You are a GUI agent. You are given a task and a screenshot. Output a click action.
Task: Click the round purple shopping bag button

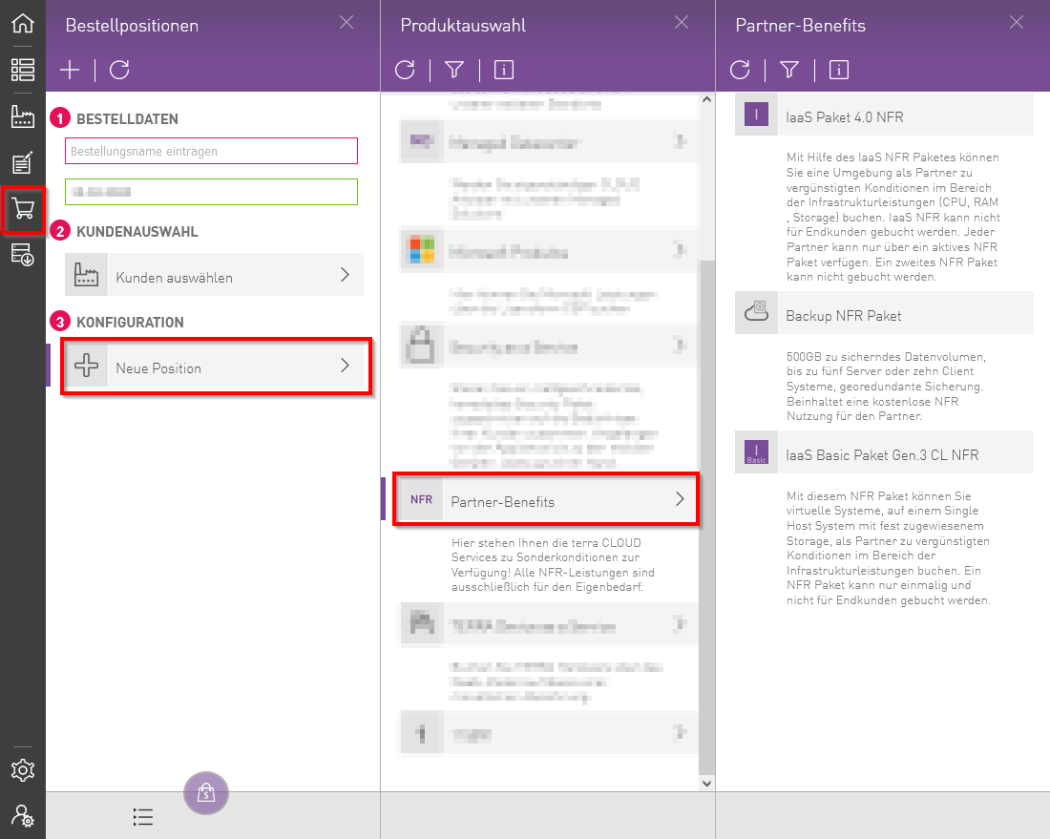pyautogui.click(x=206, y=793)
